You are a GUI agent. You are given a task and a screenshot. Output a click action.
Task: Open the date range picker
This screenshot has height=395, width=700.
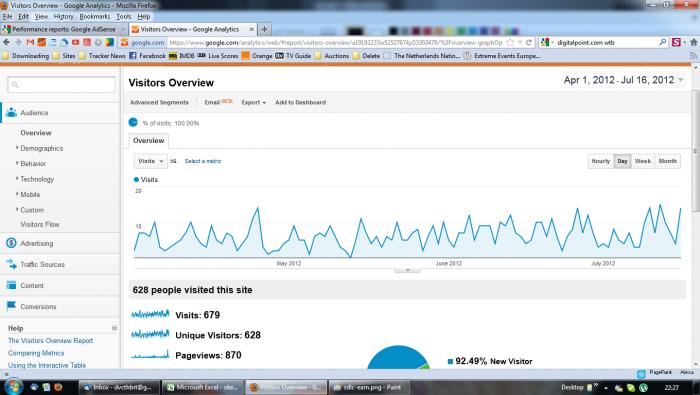click(623, 80)
